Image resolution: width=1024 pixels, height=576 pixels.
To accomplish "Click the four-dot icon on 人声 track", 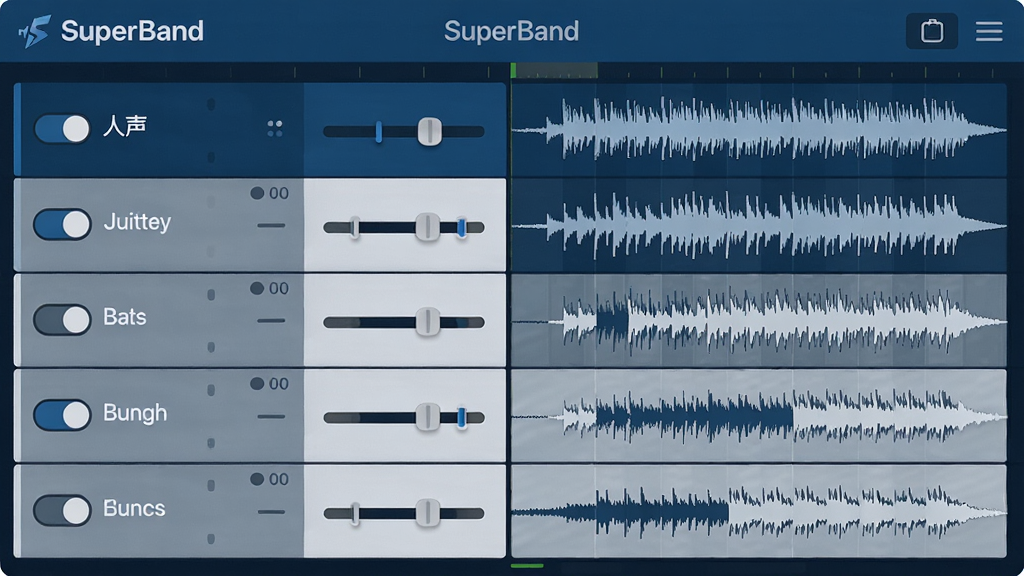I will pos(275,129).
